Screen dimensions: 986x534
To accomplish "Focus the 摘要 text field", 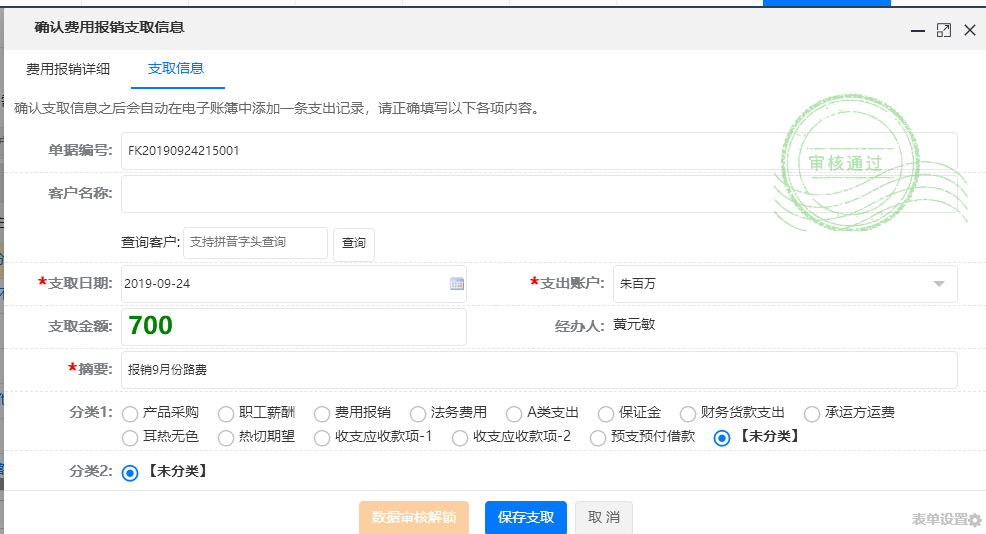I will click(x=539, y=370).
